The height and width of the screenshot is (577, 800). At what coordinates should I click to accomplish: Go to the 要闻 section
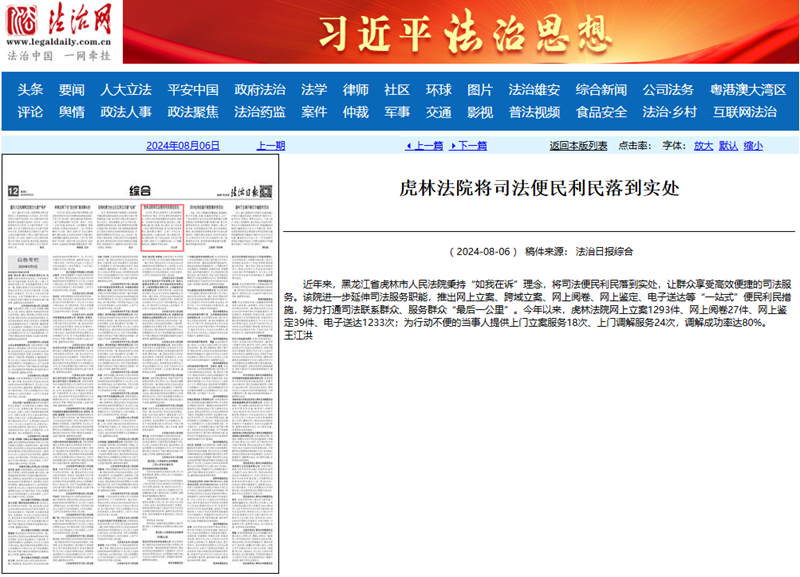click(71, 90)
